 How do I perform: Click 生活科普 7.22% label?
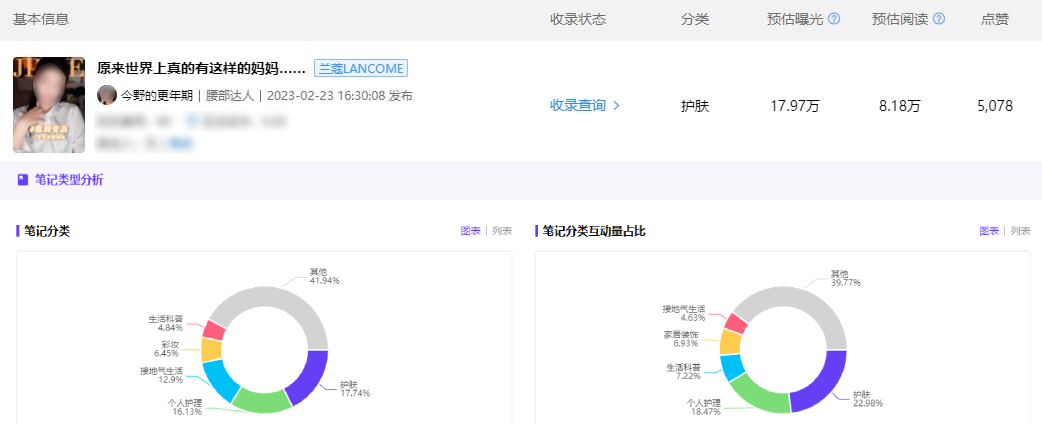(683, 372)
